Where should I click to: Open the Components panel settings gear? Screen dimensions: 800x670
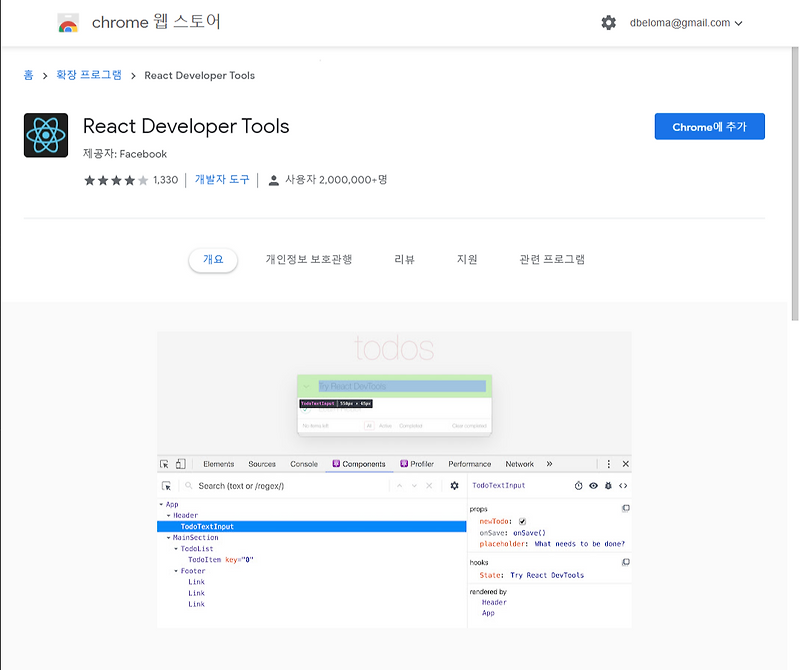pyautogui.click(x=453, y=484)
